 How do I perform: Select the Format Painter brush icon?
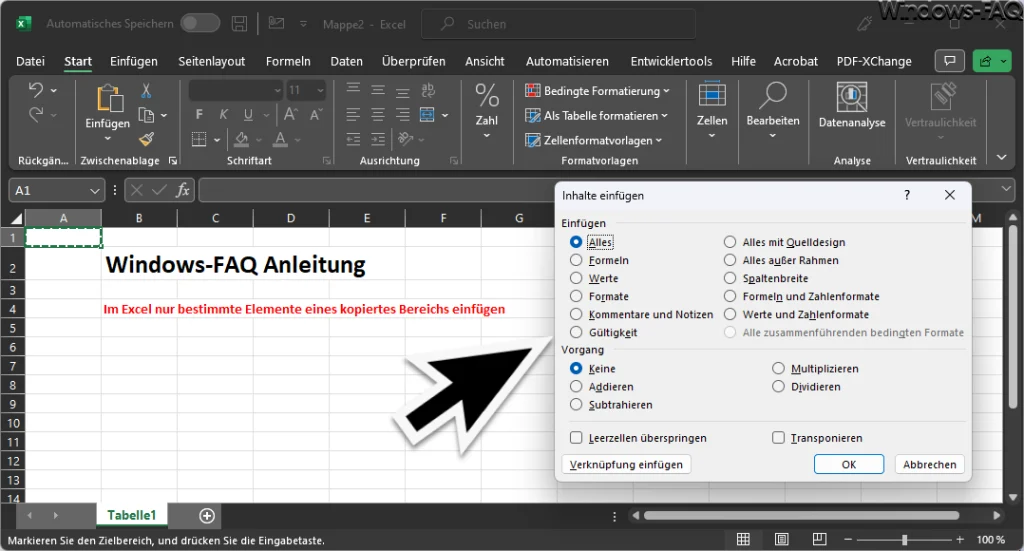click(x=146, y=139)
